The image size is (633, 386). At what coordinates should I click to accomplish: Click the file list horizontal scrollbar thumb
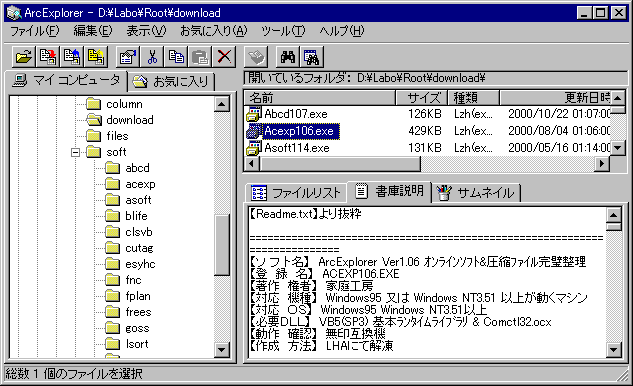tap(340, 164)
